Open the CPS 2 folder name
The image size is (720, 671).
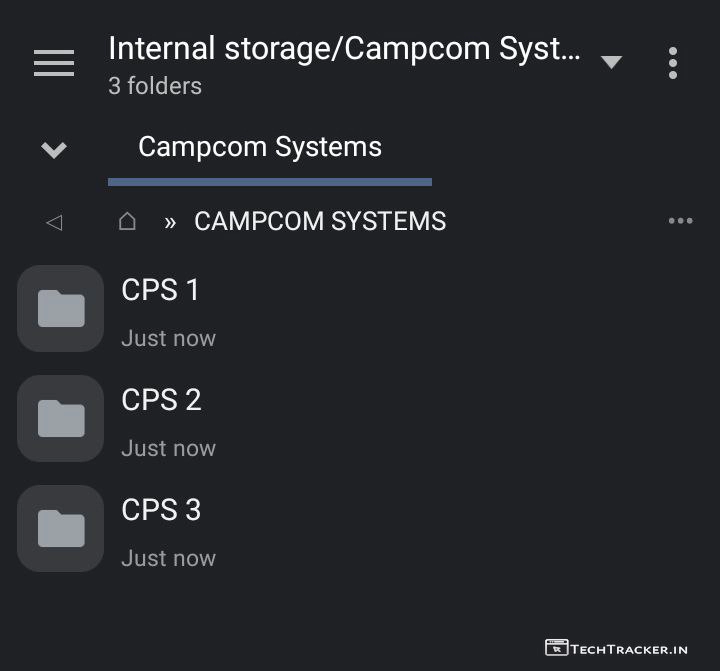[x=161, y=400]
